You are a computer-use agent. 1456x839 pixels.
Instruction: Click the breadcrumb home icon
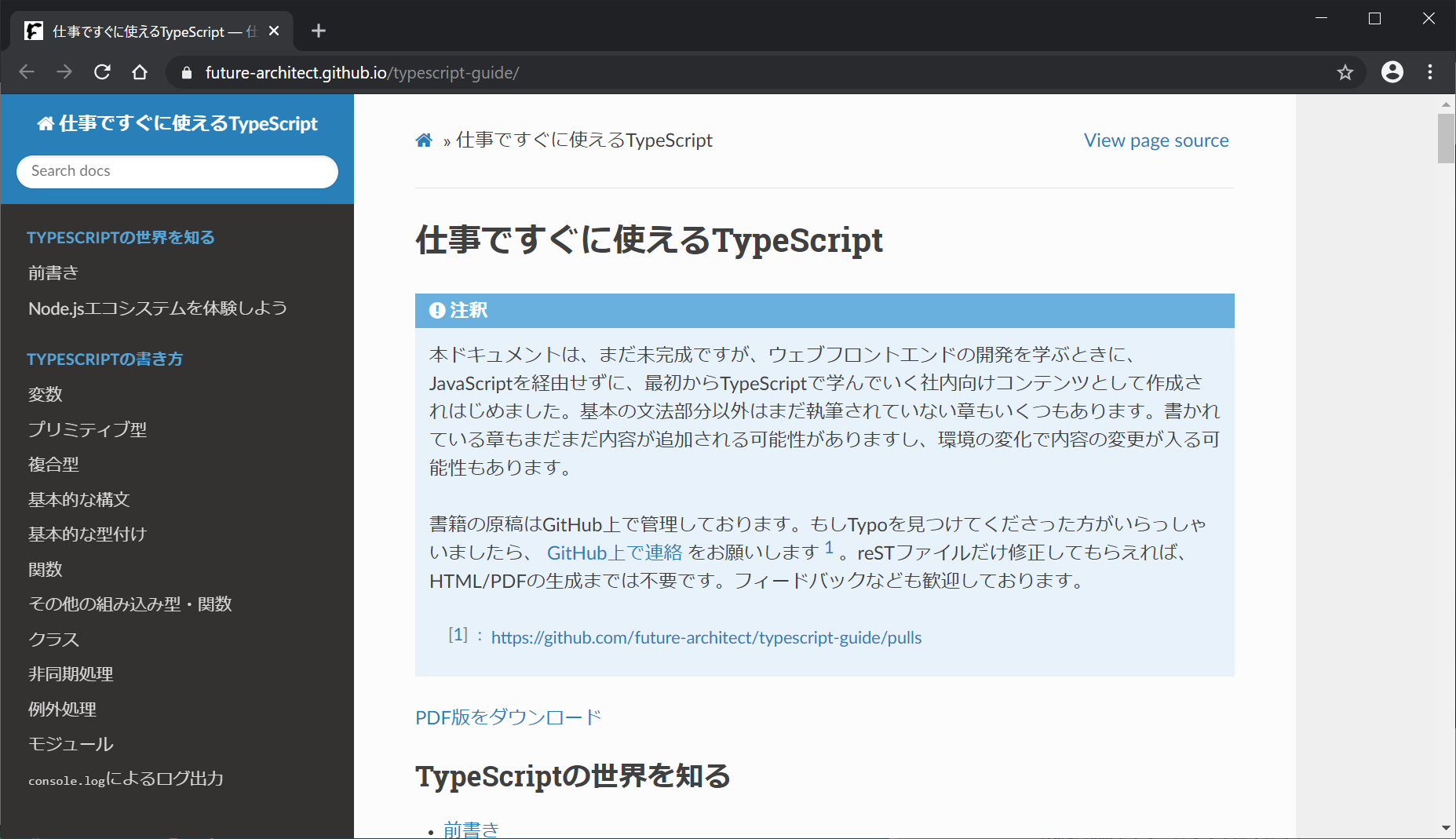click(424, 140)
